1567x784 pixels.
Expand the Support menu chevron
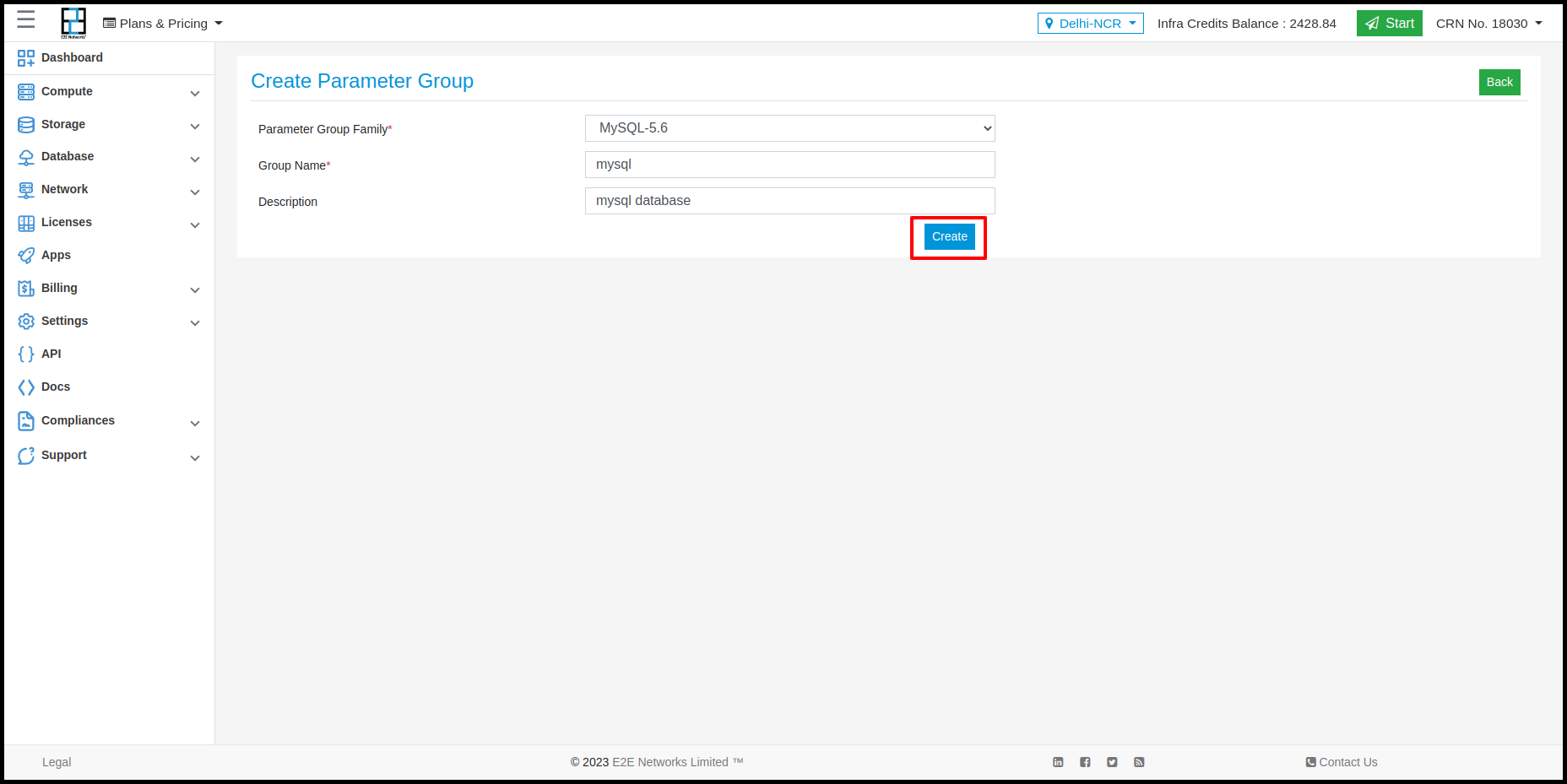point(195,458)
